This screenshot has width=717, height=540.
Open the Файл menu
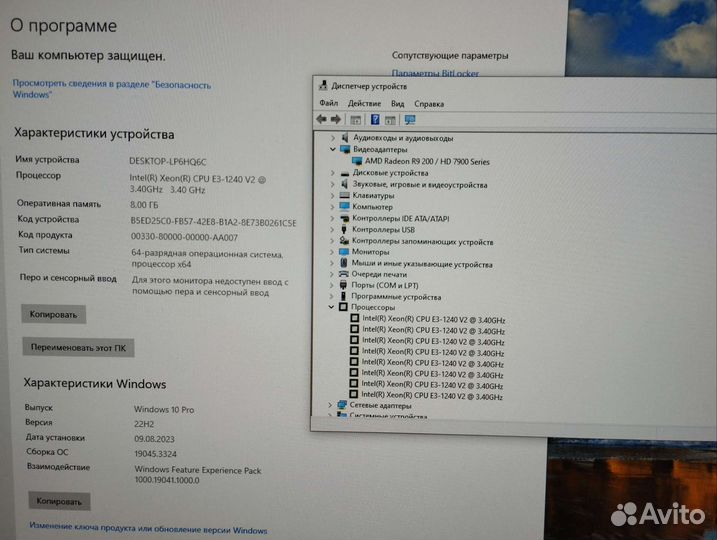pos(328,103)
